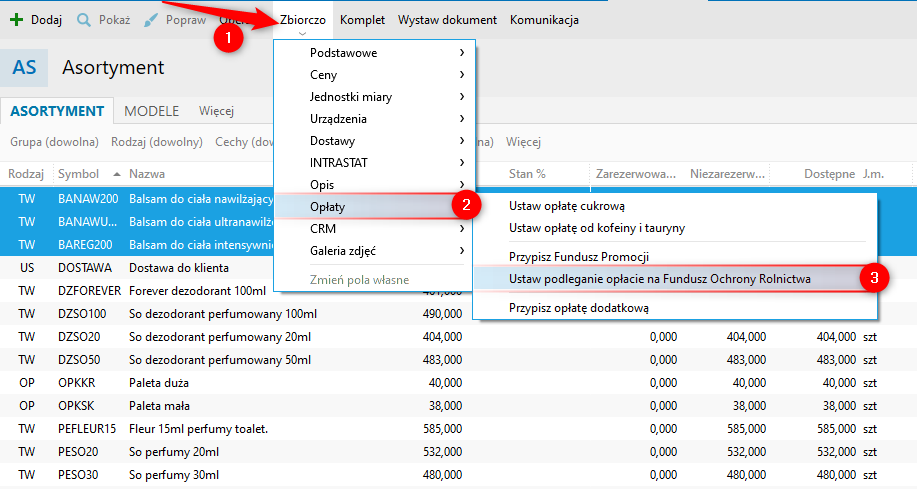The image size is (917, 489).
Task: Switch to the MODELE tab
Action: [151, 110]
